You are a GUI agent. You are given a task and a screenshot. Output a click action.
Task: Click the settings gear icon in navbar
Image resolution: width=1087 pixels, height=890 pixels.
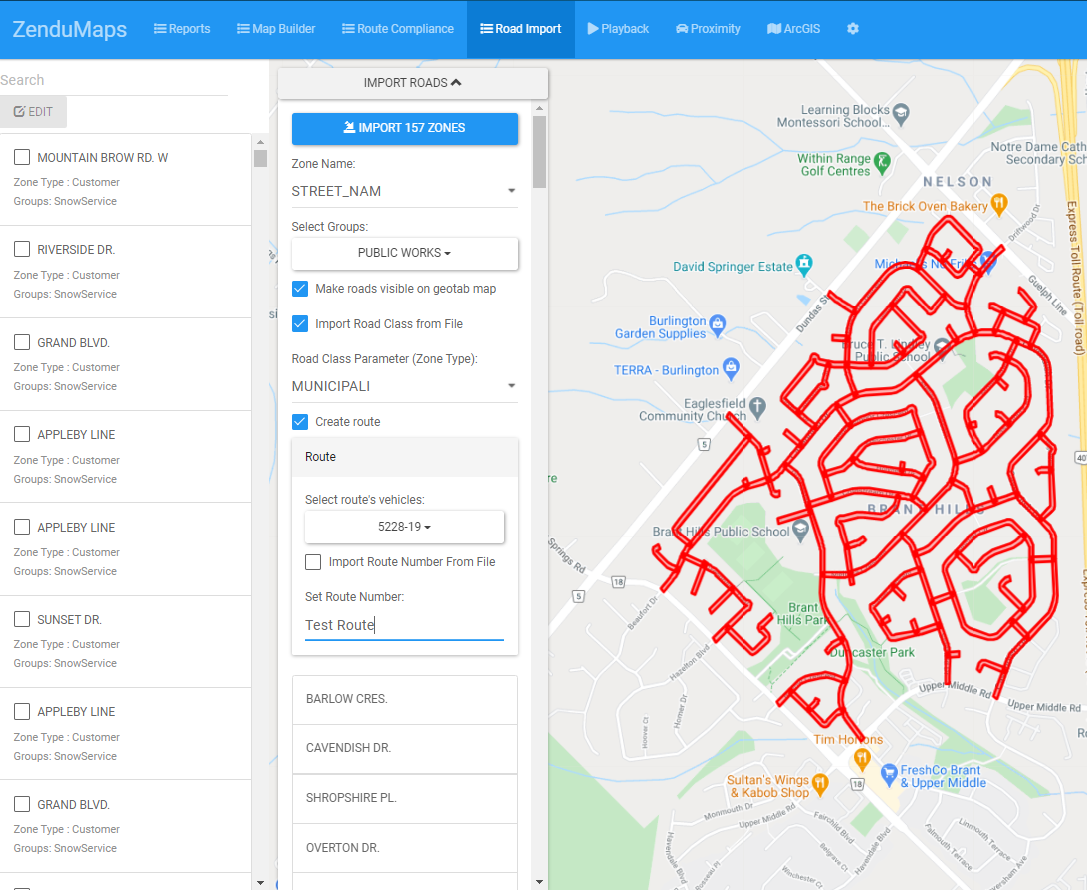click(853, 29)
